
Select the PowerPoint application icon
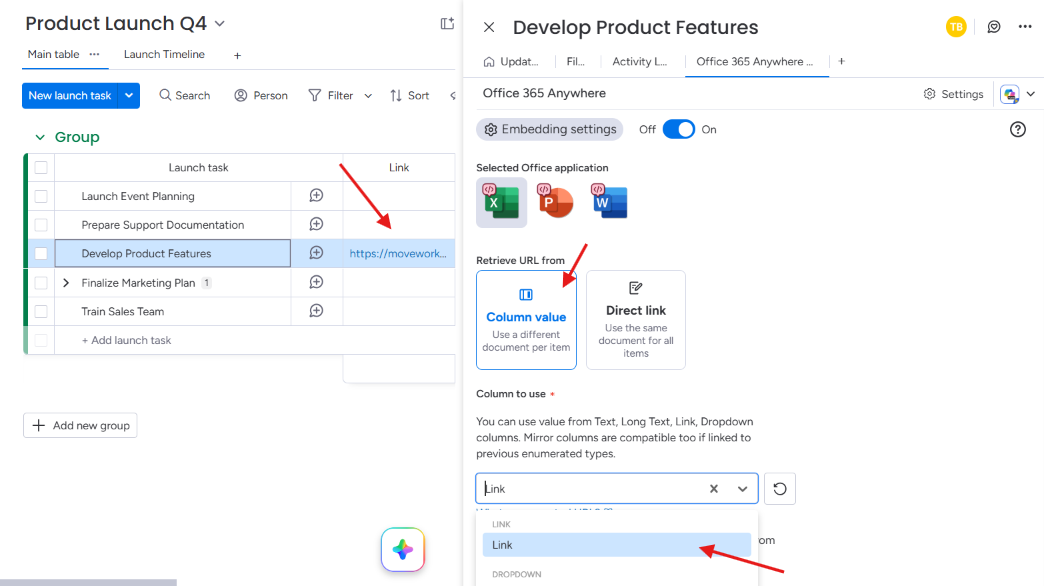(x=555, y=201)
